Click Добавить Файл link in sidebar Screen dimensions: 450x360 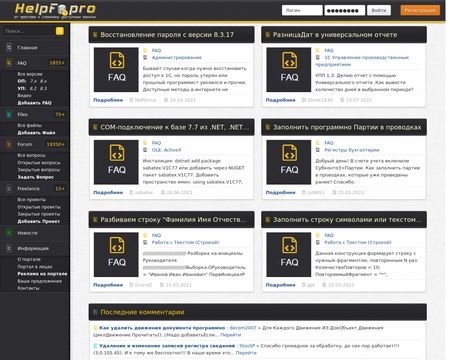pos(36,133)
